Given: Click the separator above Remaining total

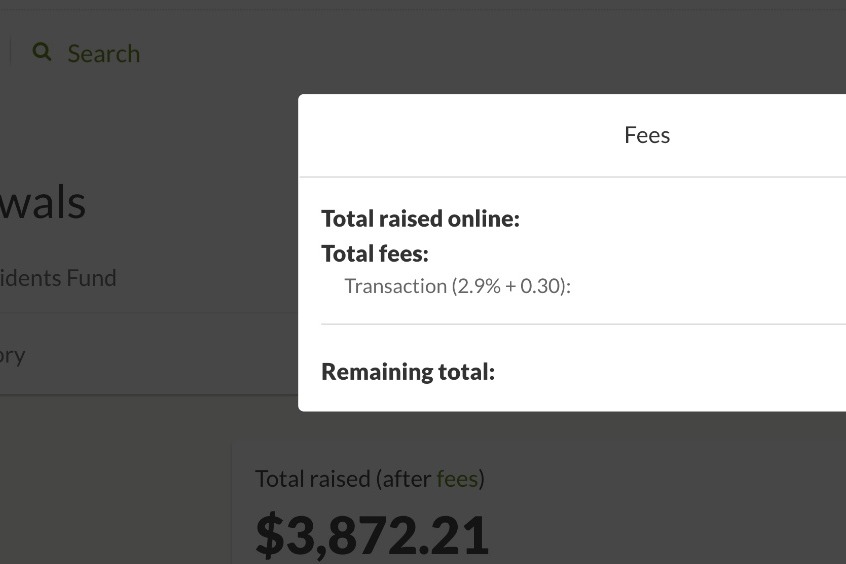Looking at the screenshot, I should point(583,324).
